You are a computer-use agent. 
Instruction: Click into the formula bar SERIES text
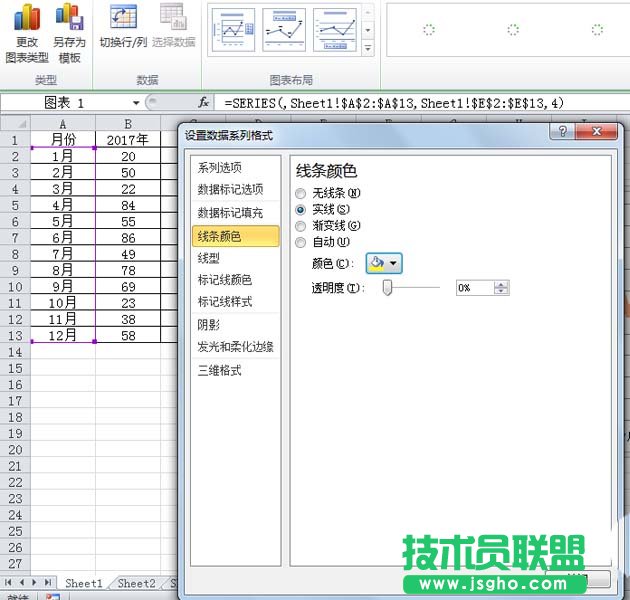[x=394, y=103]
